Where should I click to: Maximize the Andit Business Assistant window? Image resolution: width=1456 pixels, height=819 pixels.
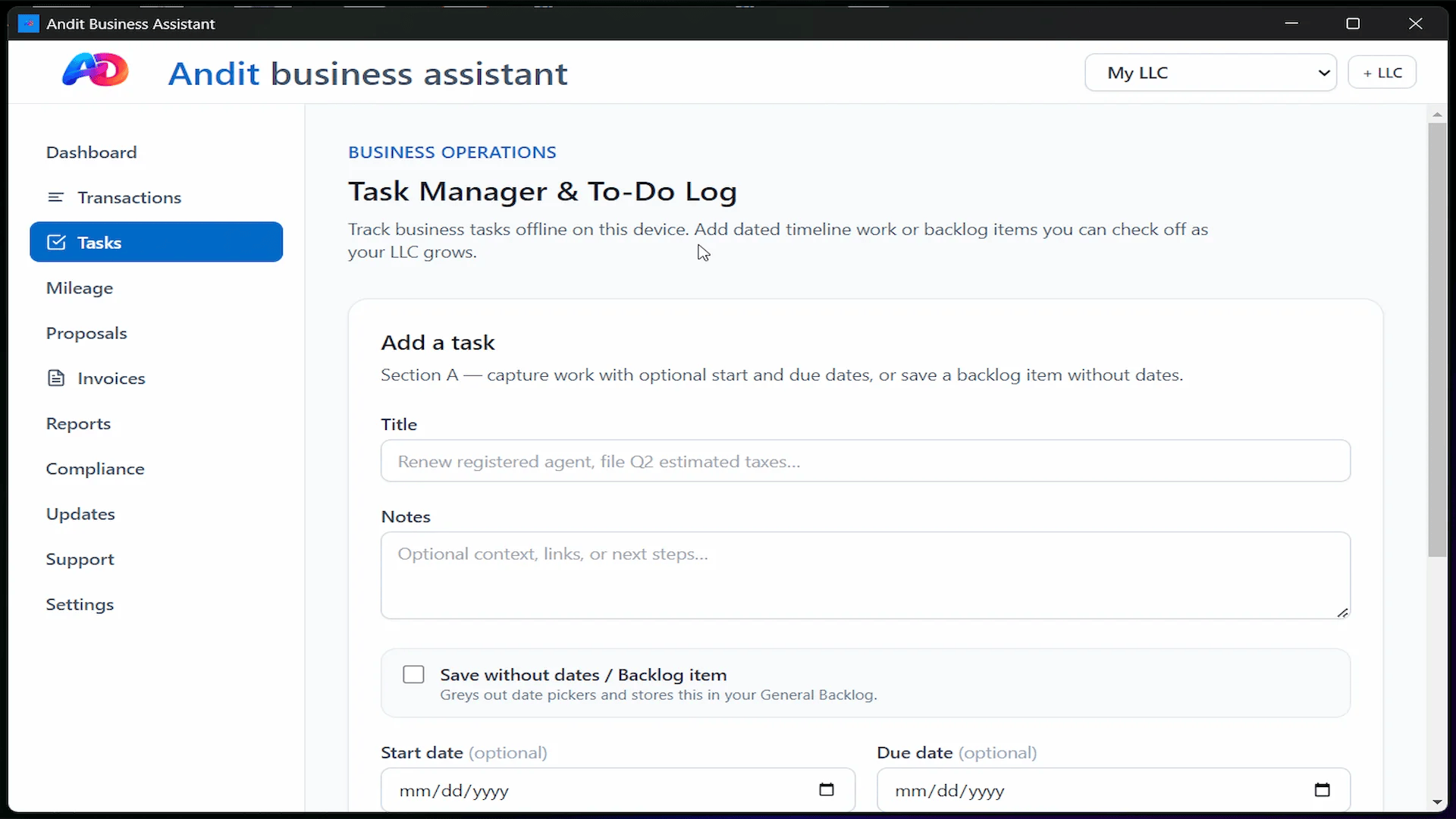point(1353,24)
